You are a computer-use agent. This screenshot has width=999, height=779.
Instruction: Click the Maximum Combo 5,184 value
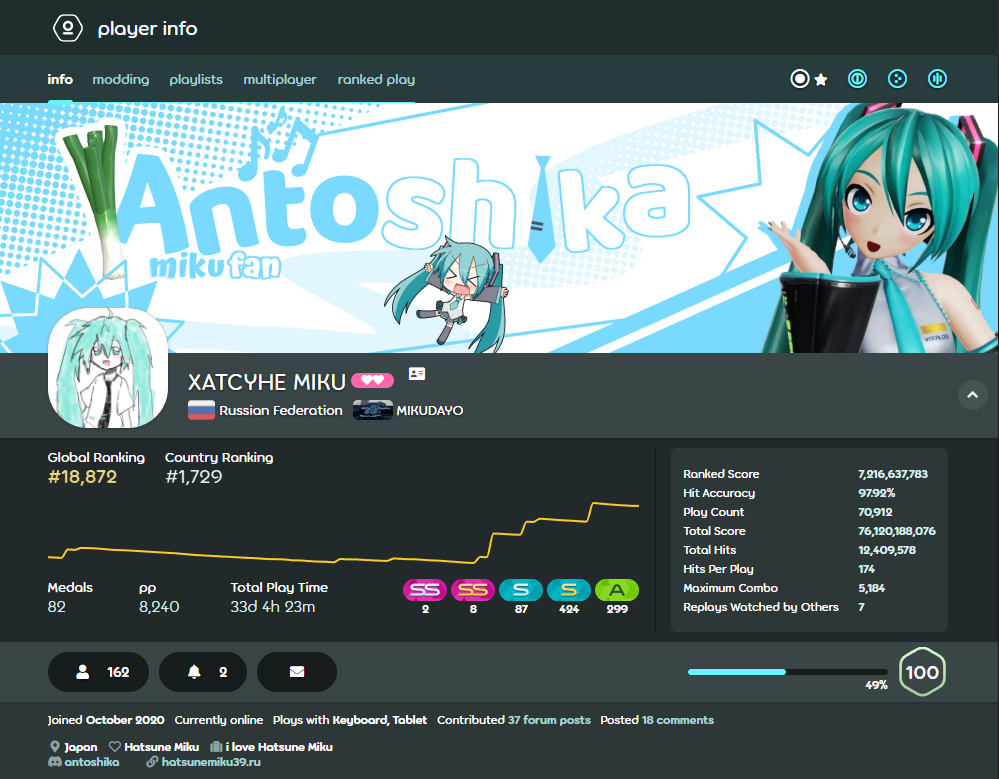[871, 588]
